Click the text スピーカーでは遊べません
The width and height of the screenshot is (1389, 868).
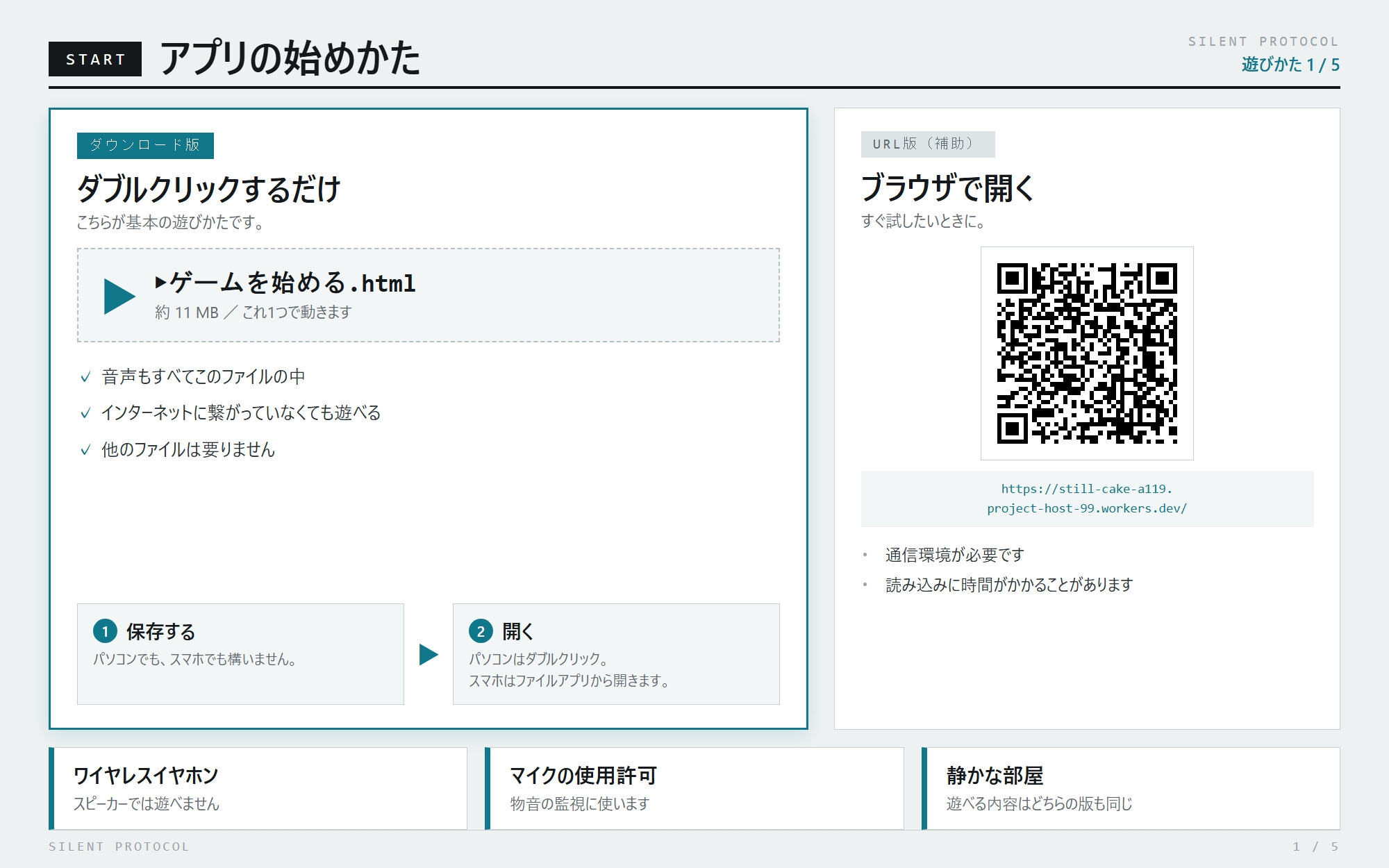pos(147,803)
